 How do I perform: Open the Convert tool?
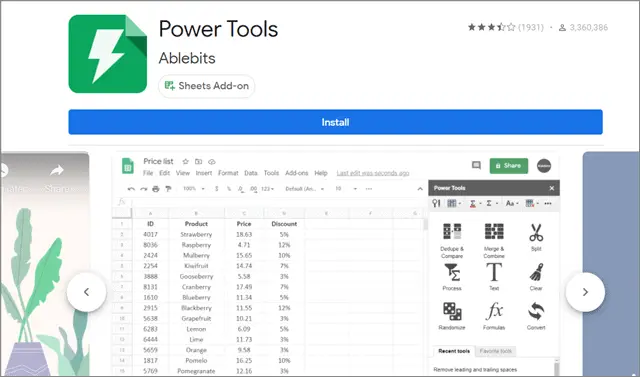(x=536, y=316)
